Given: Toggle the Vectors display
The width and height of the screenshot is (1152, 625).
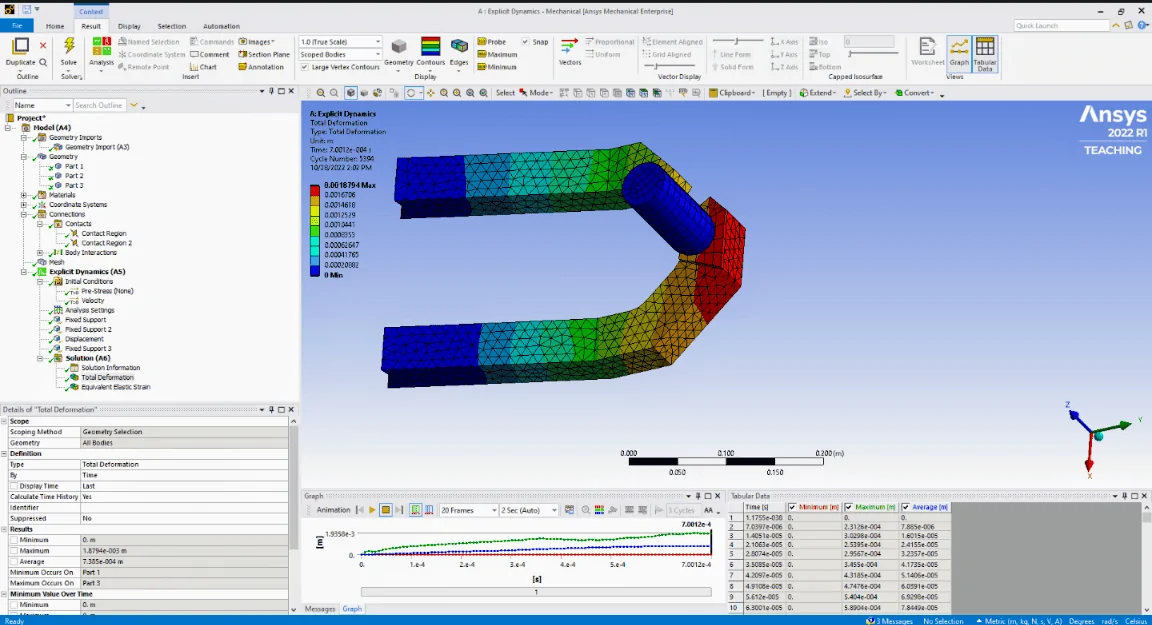Looking at the screenshot, I should [569, 51].
